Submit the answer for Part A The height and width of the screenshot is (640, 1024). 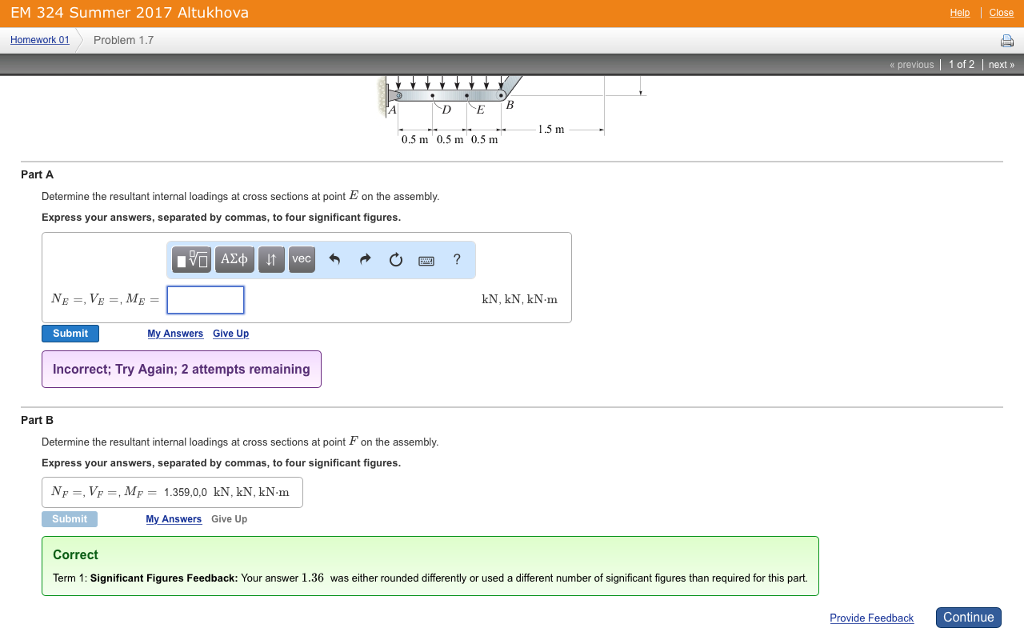coord(70,333)
